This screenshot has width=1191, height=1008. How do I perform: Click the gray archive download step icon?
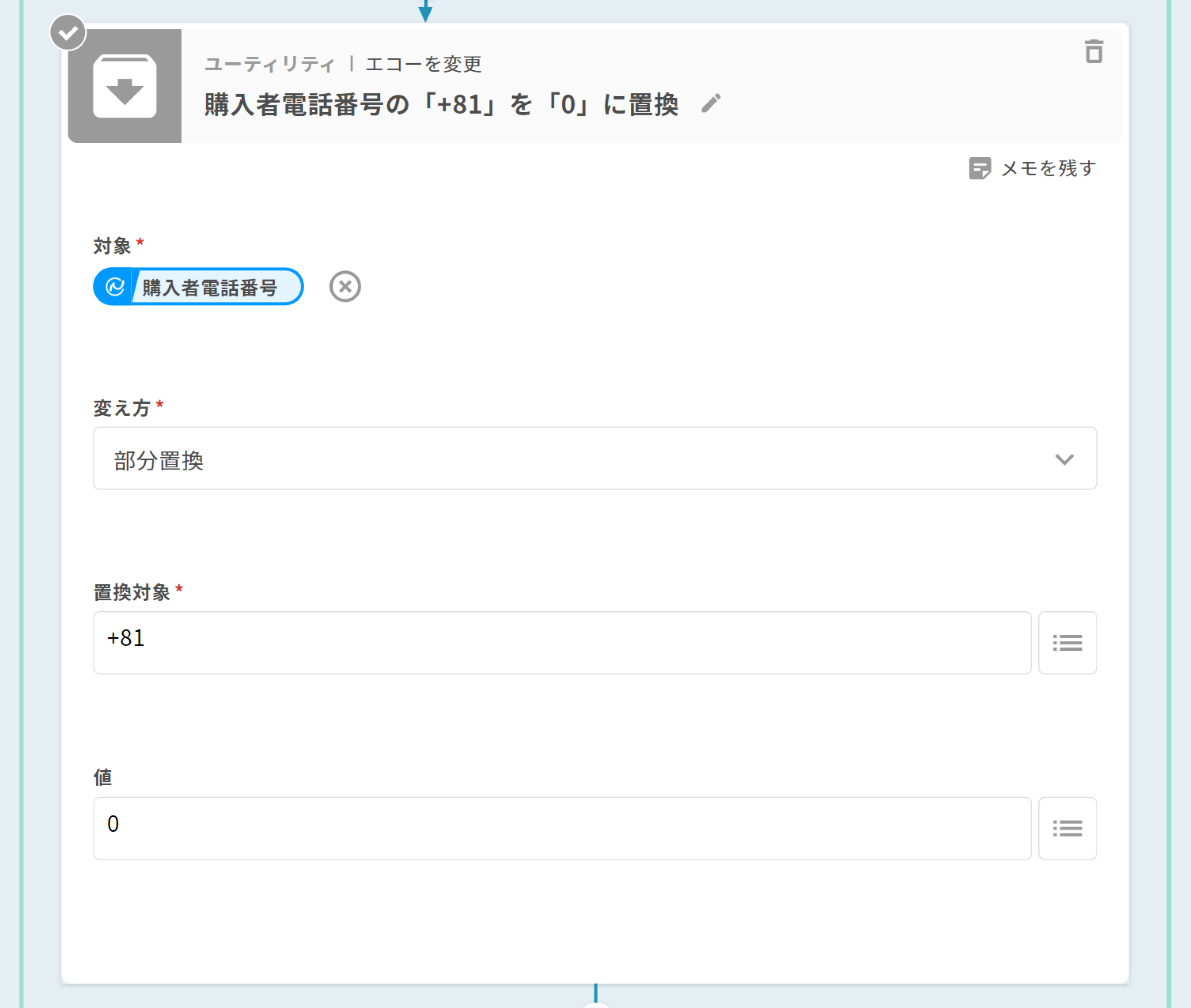pyautogui.click(x=125, y=86)
